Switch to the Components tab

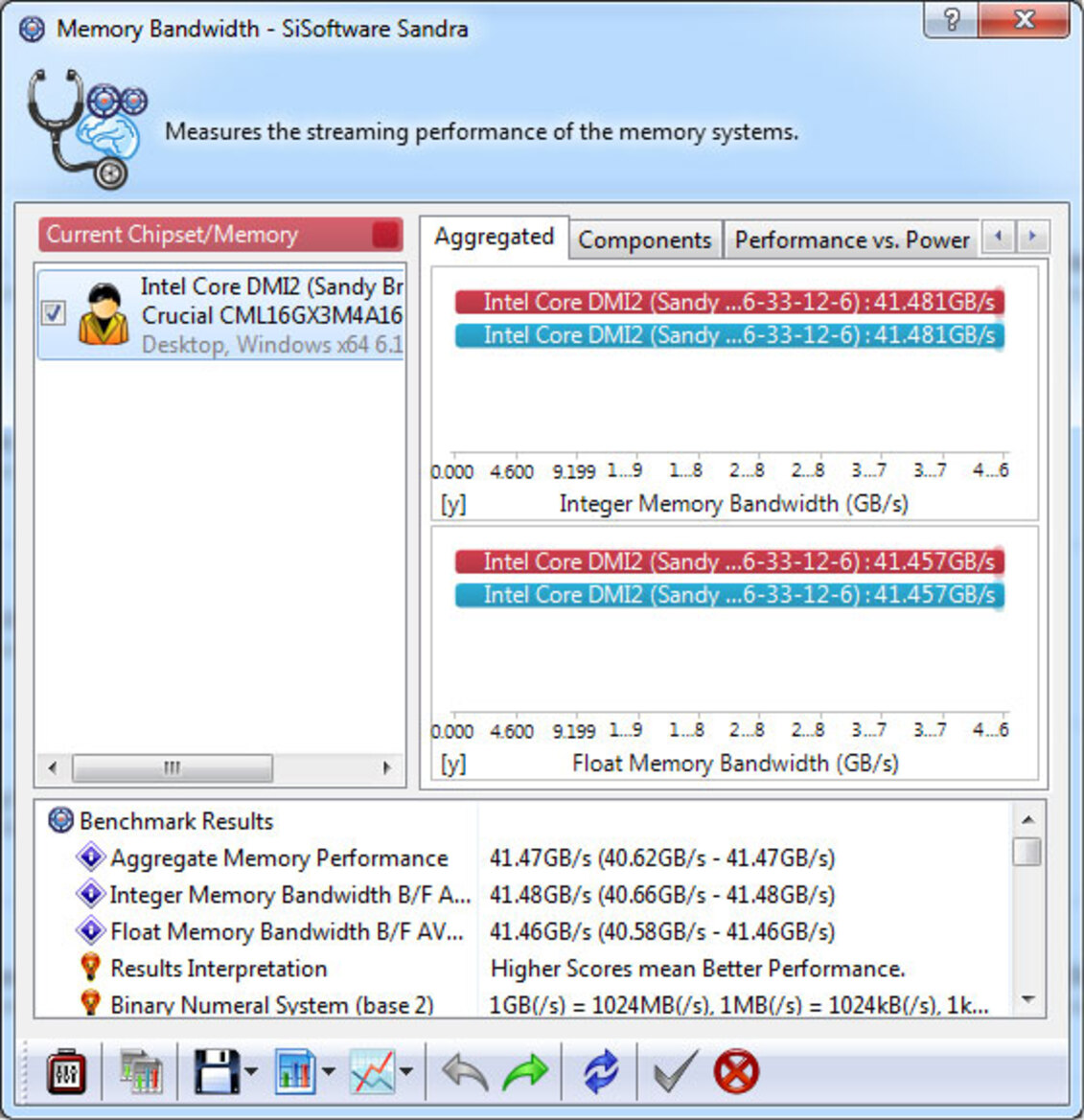pyautogui.click(x=644, y=240)
